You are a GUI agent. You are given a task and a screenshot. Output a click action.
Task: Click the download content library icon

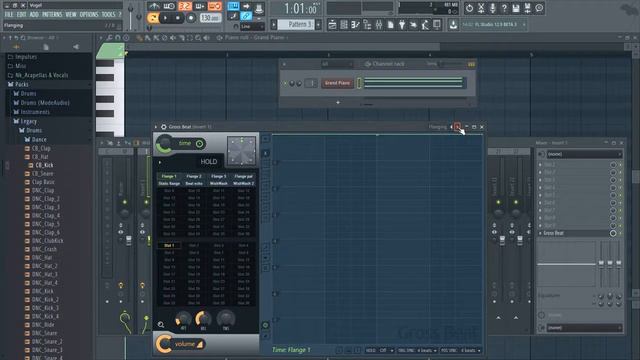click(x=453, y=25)
